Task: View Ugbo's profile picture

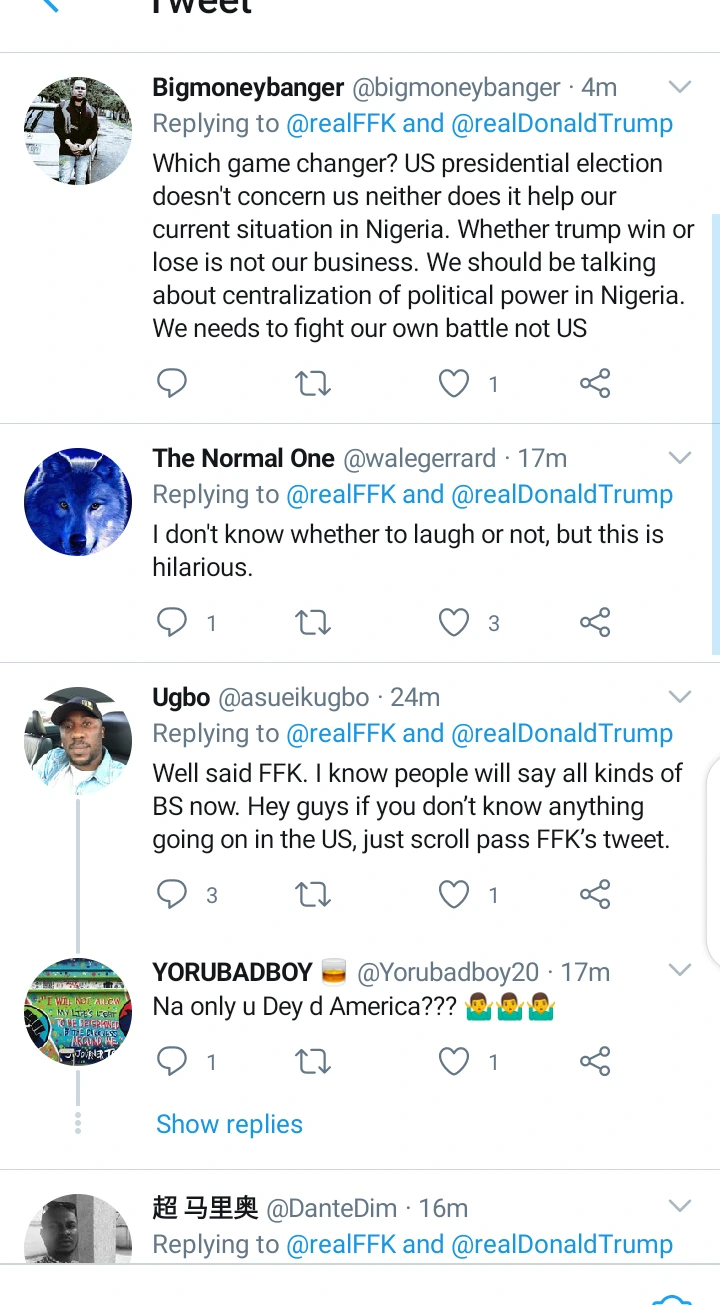Action: point(78,741)
